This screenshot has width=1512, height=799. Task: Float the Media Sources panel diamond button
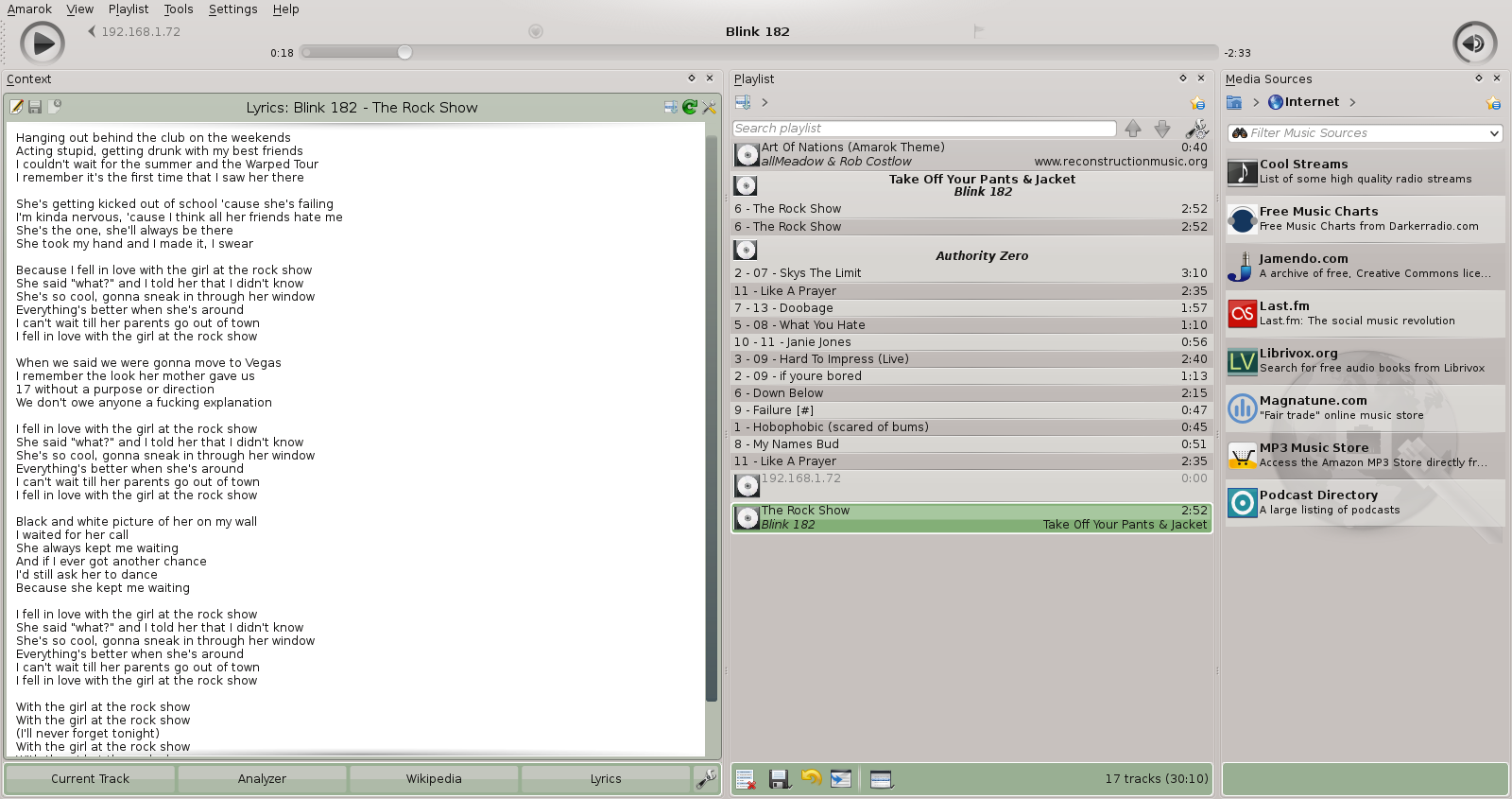[x=1479, y=78]
